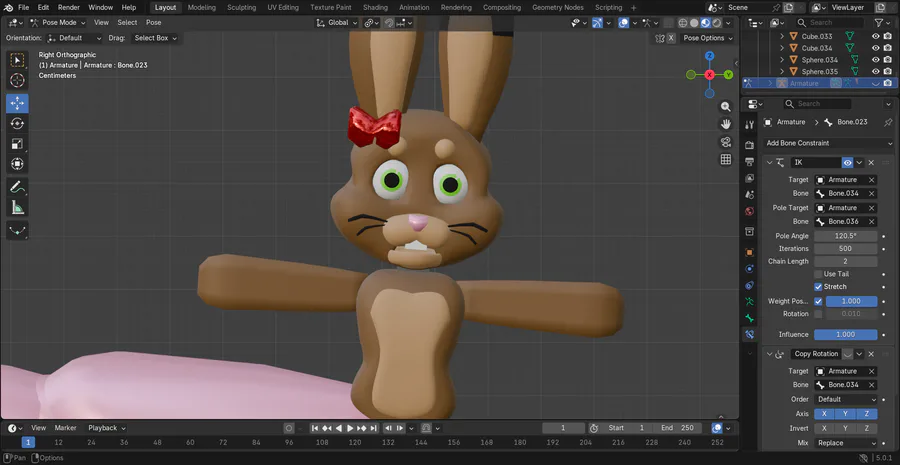Choose the Measure tool

(17, 208)
